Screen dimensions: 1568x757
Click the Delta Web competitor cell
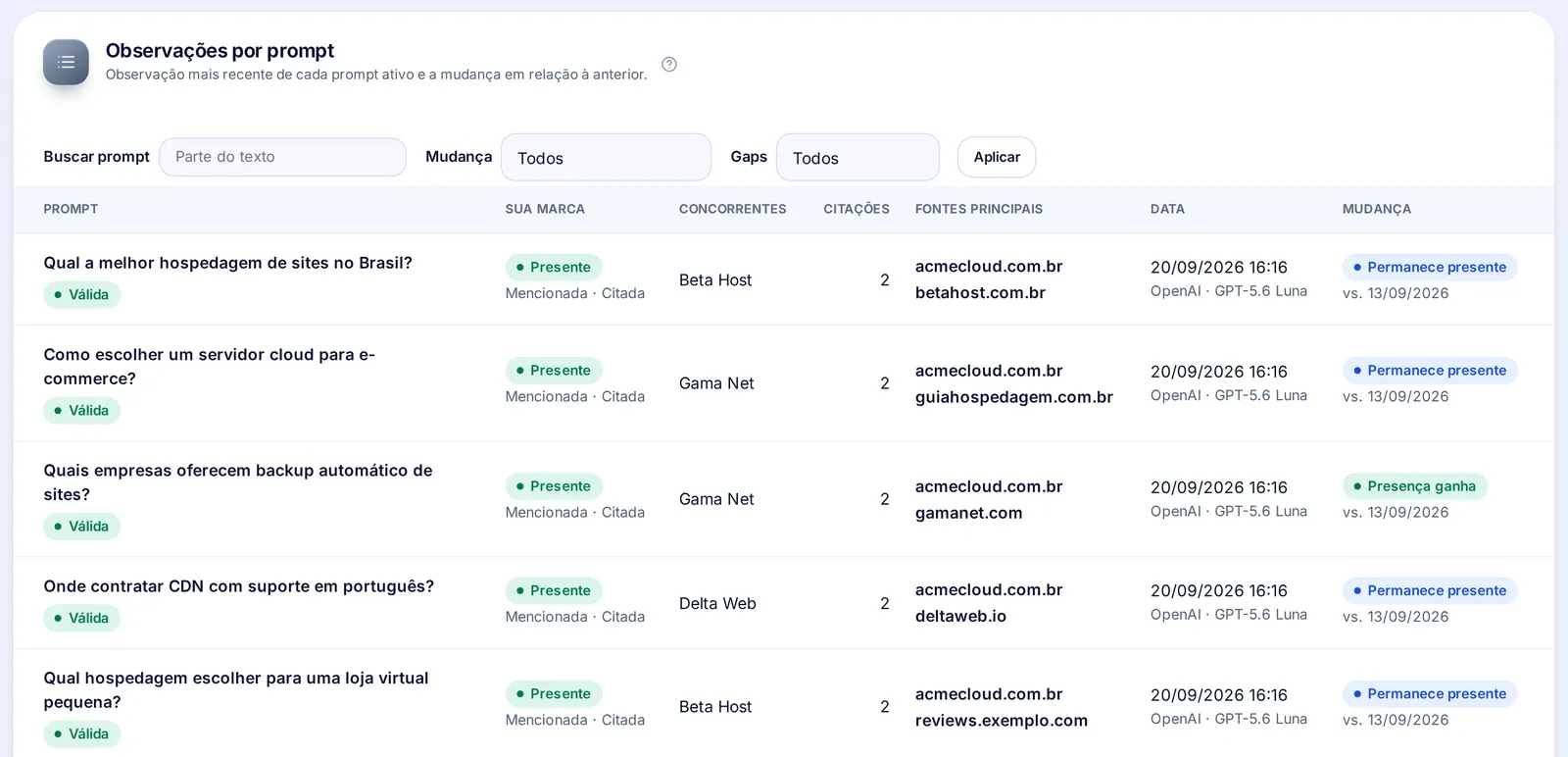pyautogui.click(x=717, y=603)
